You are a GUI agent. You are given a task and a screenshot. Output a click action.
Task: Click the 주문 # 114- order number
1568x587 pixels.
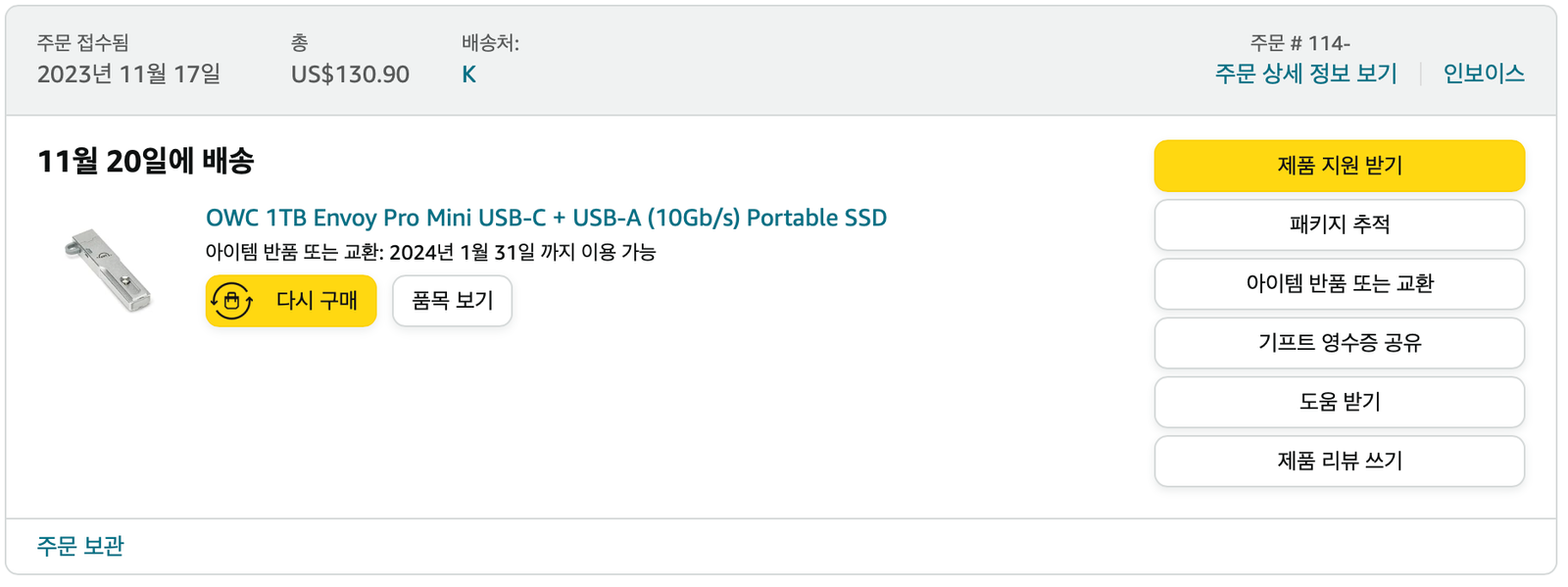(1299, 43)
